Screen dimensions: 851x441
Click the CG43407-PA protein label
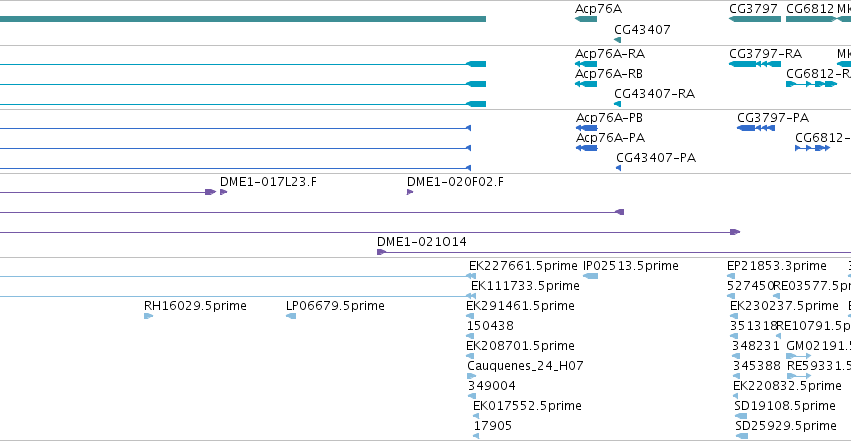point(656,158)
